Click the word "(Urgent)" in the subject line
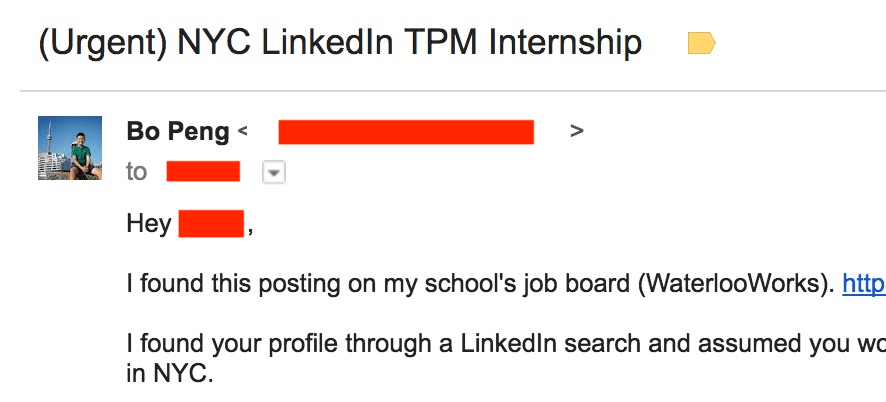Screen dimensions: 886x402 pos(103,44)
